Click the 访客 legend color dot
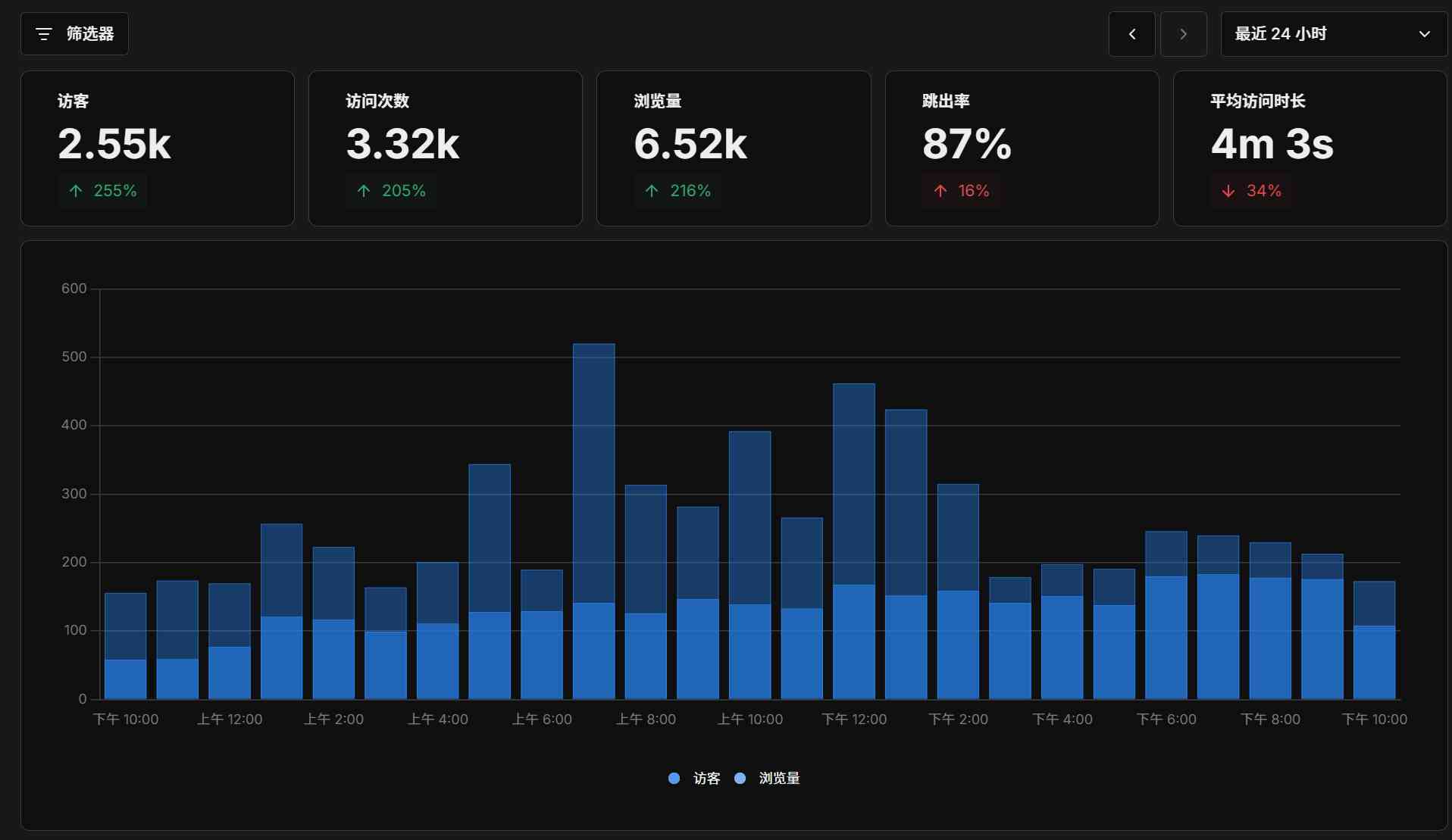Image resolution: width=1452 pixels, height=840 pixels. (x=674, y=779)
